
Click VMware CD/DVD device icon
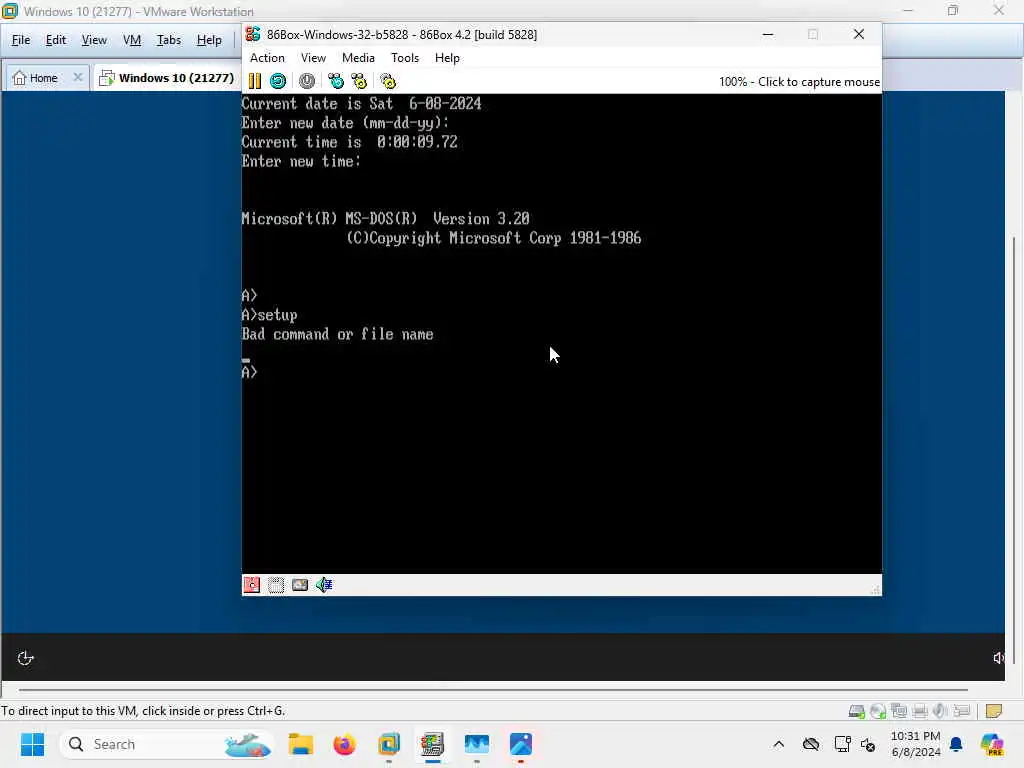coord(878,711)
